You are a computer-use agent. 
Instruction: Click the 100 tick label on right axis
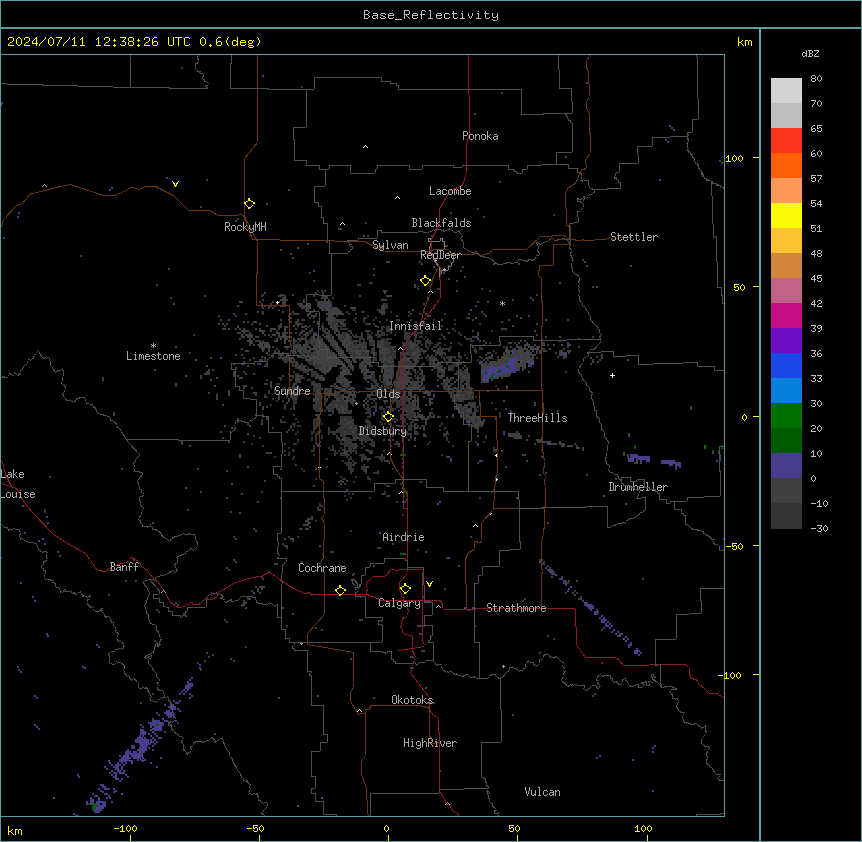click(734, 158)
